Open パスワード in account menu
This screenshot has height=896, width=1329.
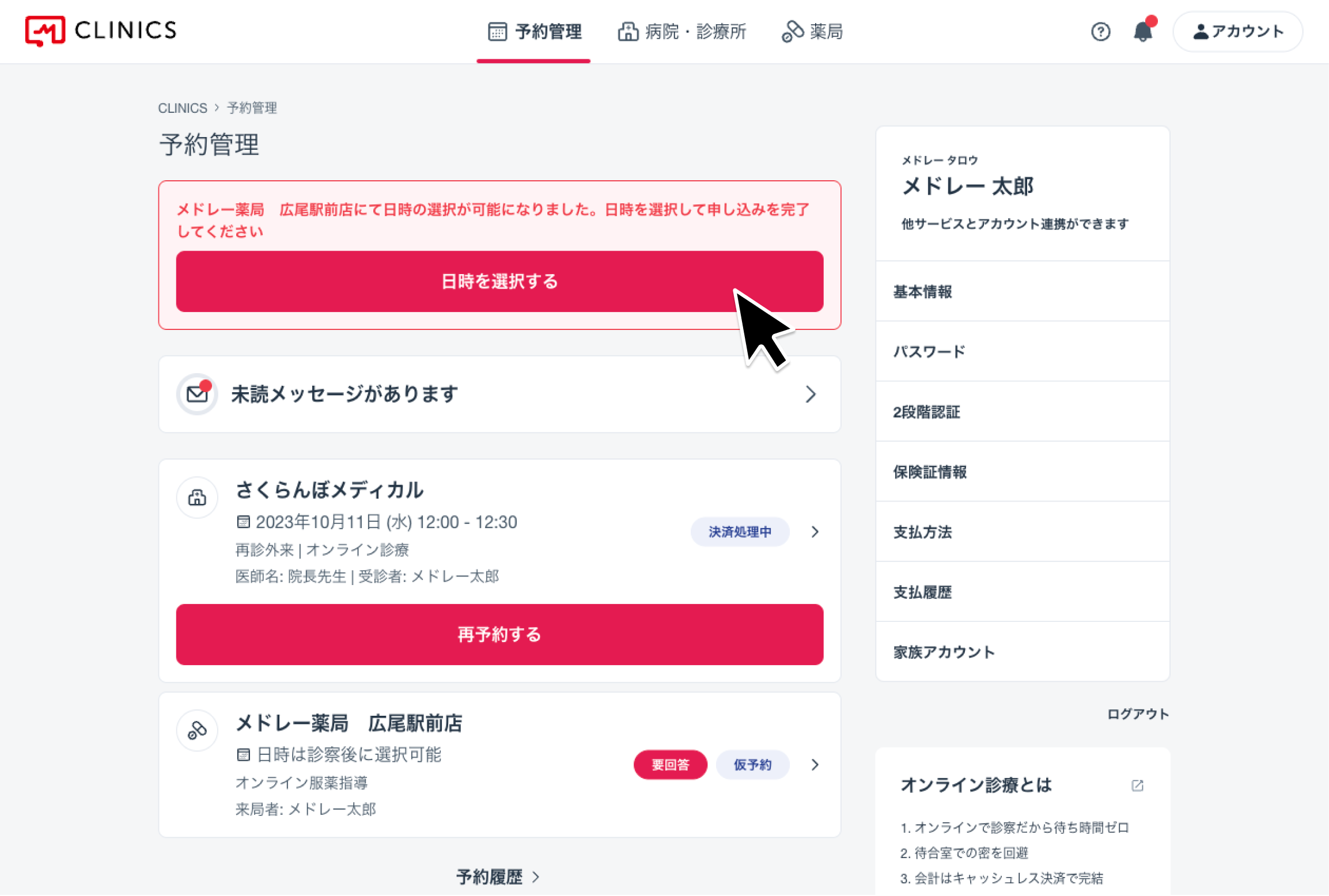1023,352
